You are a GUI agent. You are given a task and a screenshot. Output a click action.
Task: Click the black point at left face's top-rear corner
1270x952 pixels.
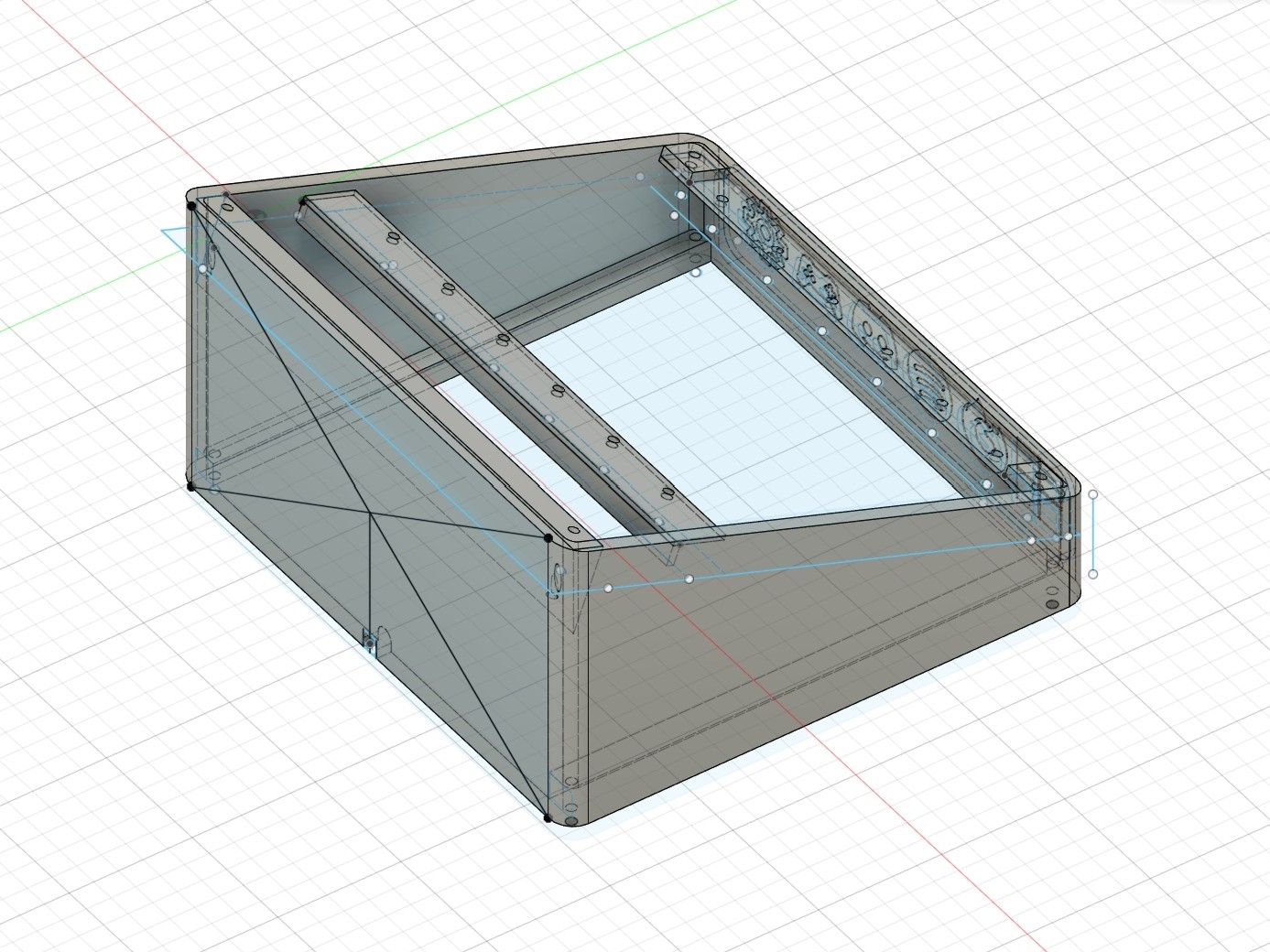click(x=191, y=206)
